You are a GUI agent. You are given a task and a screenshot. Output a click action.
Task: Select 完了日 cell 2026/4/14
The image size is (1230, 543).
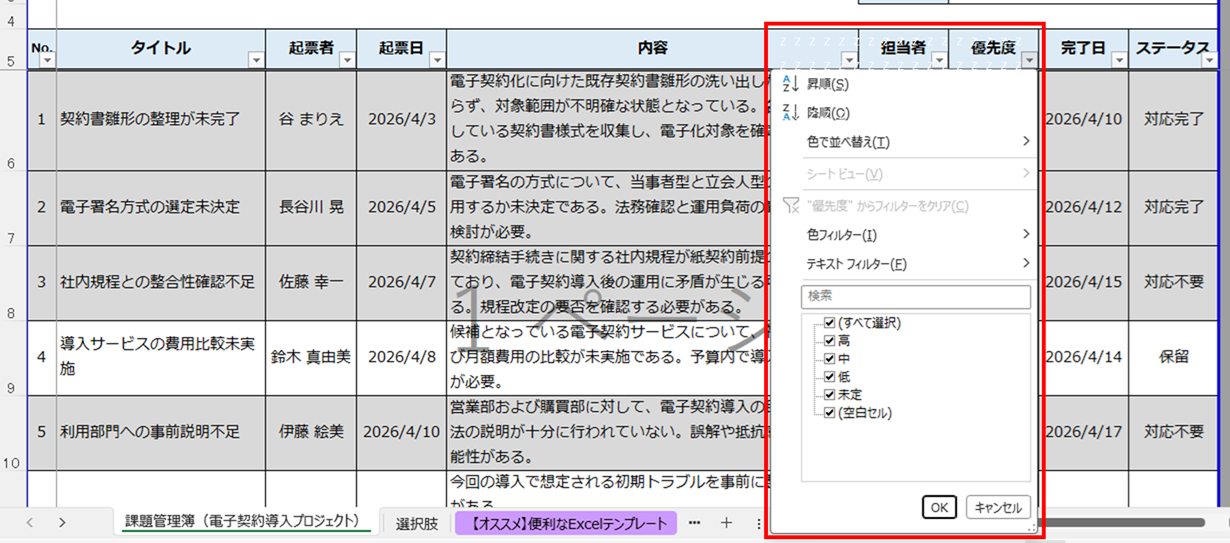(1083, 357)
